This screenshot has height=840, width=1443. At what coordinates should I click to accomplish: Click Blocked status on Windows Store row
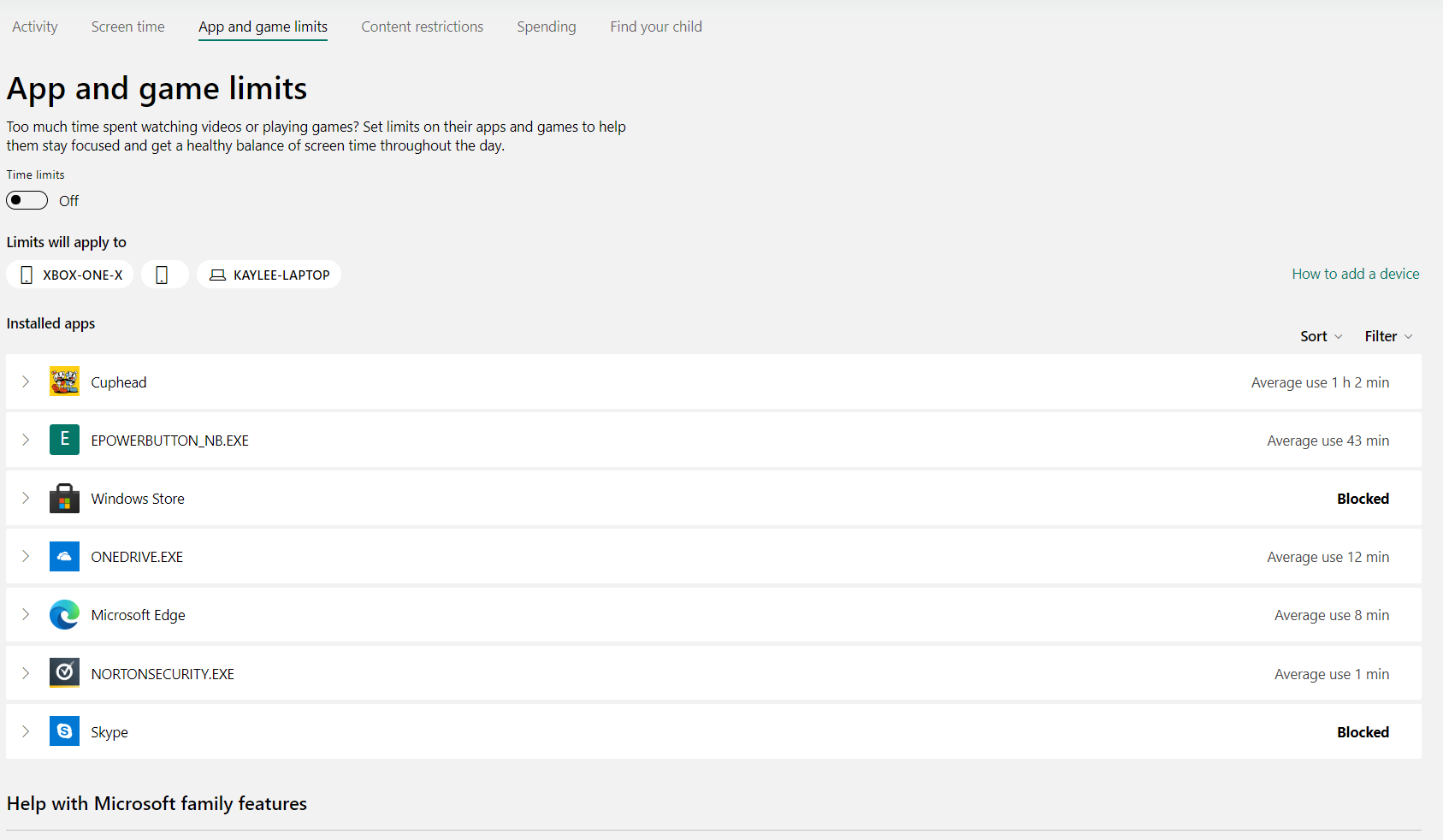(x=1363, y=499)
